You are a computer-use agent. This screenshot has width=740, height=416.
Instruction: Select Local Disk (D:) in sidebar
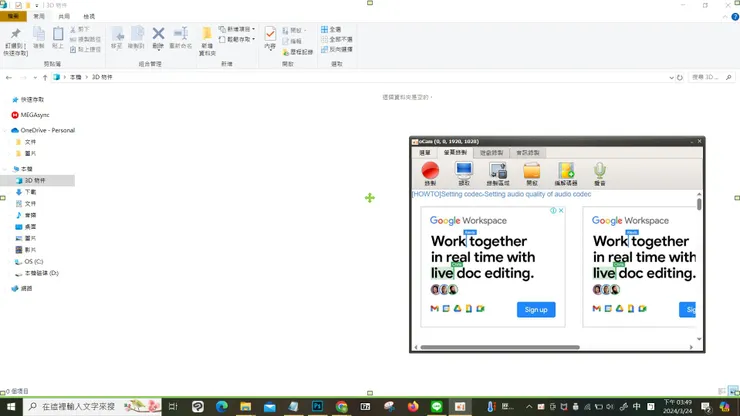(36, 273)
